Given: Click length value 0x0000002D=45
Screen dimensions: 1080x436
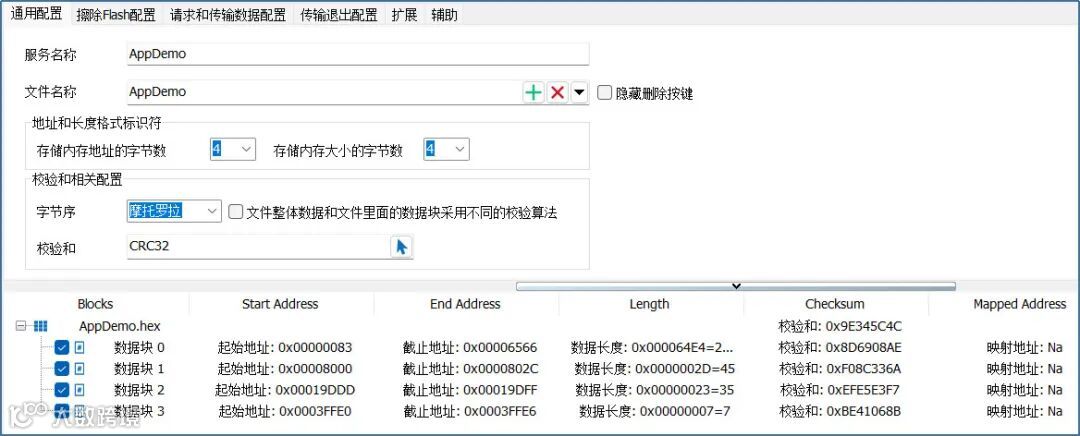Looking at the screenshot, I should click(x=654, y=369).
